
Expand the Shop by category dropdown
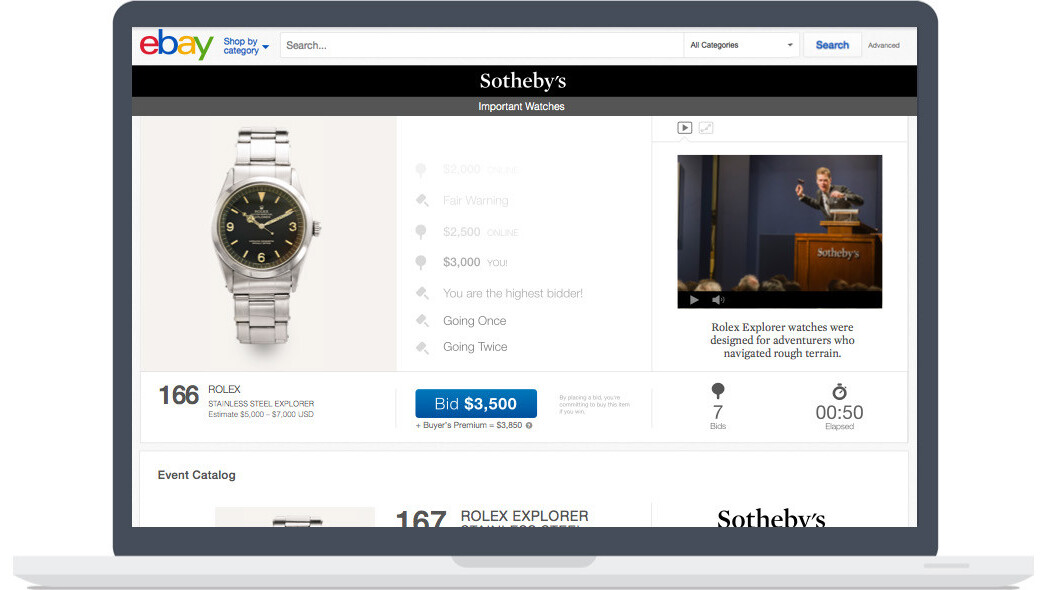(x=245, y=46)
